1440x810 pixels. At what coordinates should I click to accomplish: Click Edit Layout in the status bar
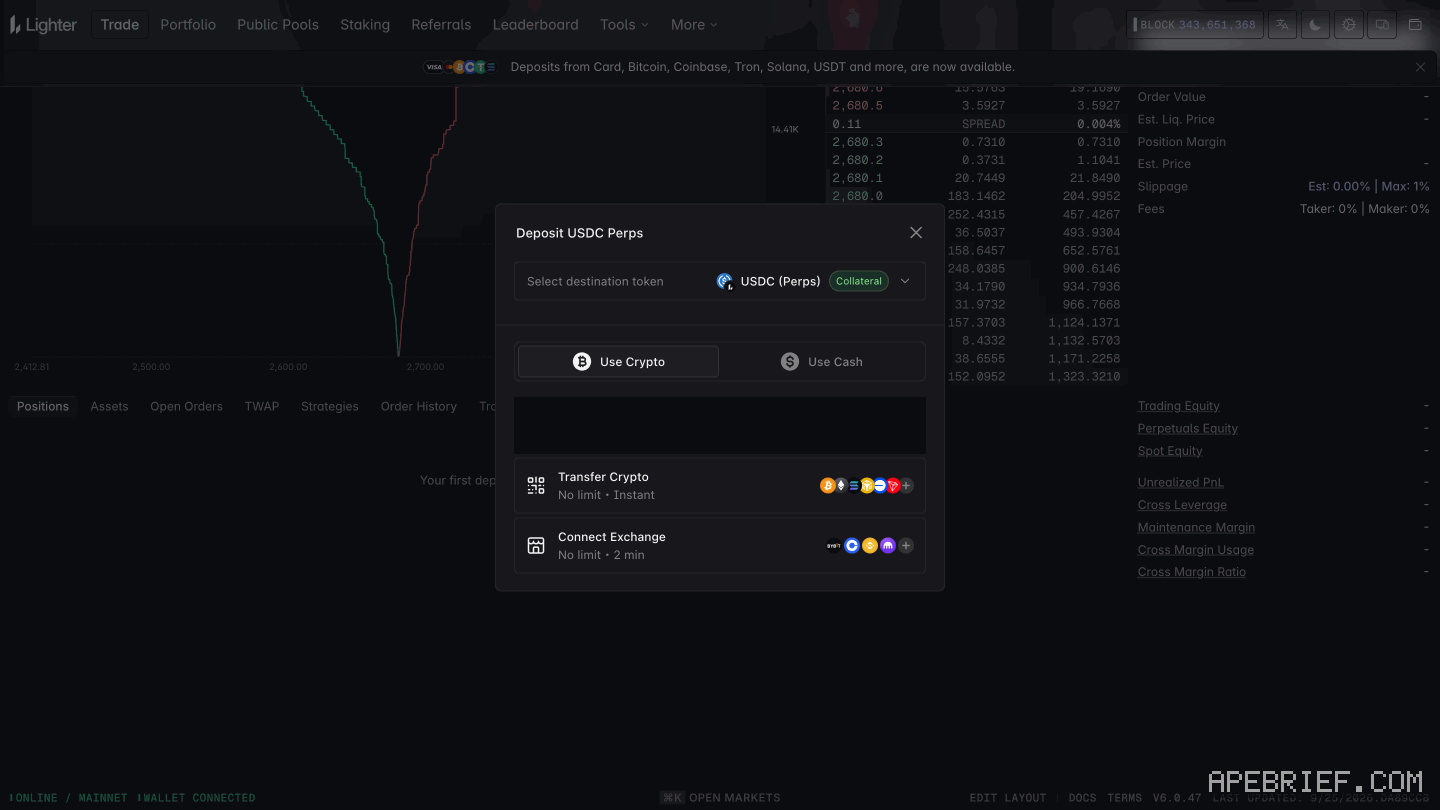pos(1008,798)
